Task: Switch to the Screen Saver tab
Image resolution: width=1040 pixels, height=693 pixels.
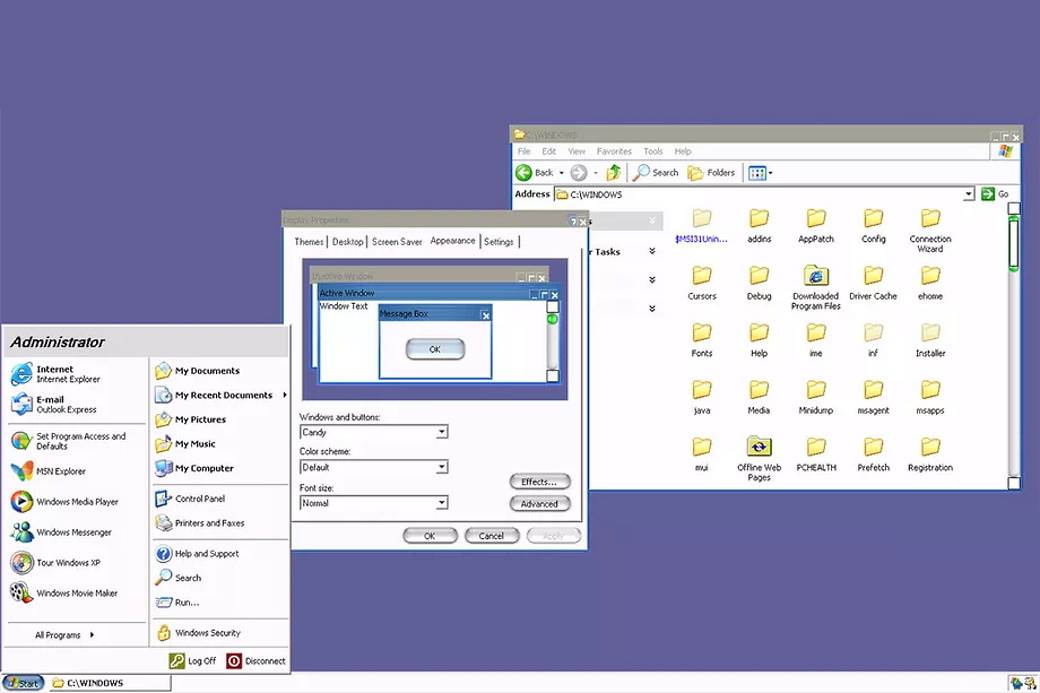Action: point(396,241)
